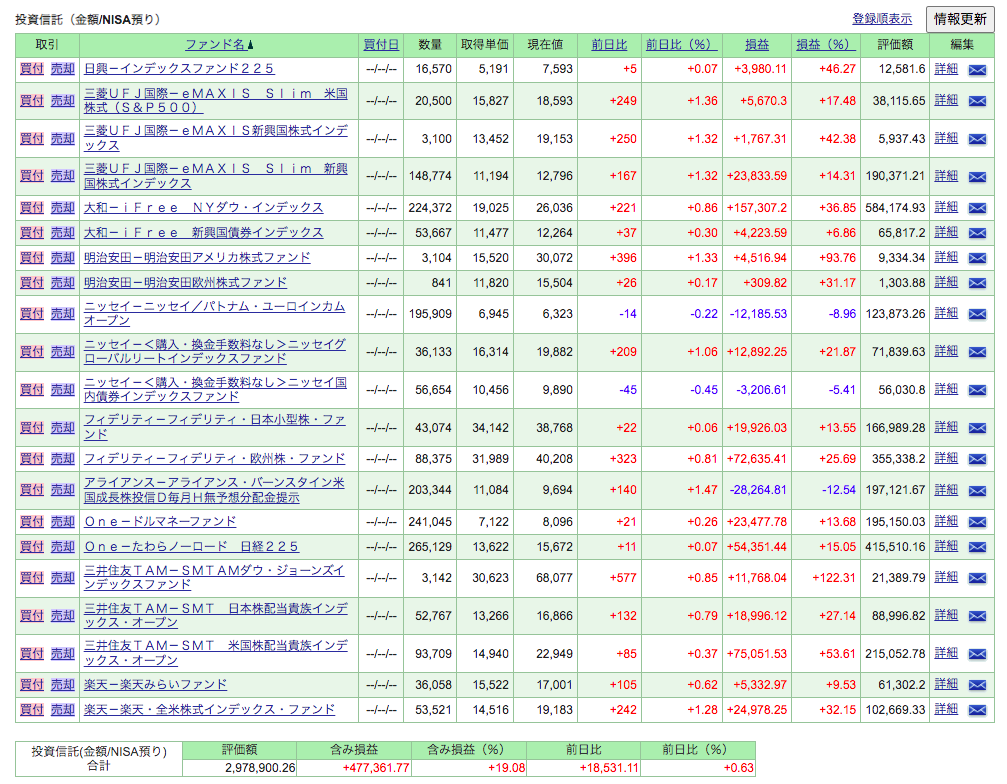Click 売却 for 楽天みらいファンド
This screenshot has width=1007, height=784.
[x=63, y=684]
